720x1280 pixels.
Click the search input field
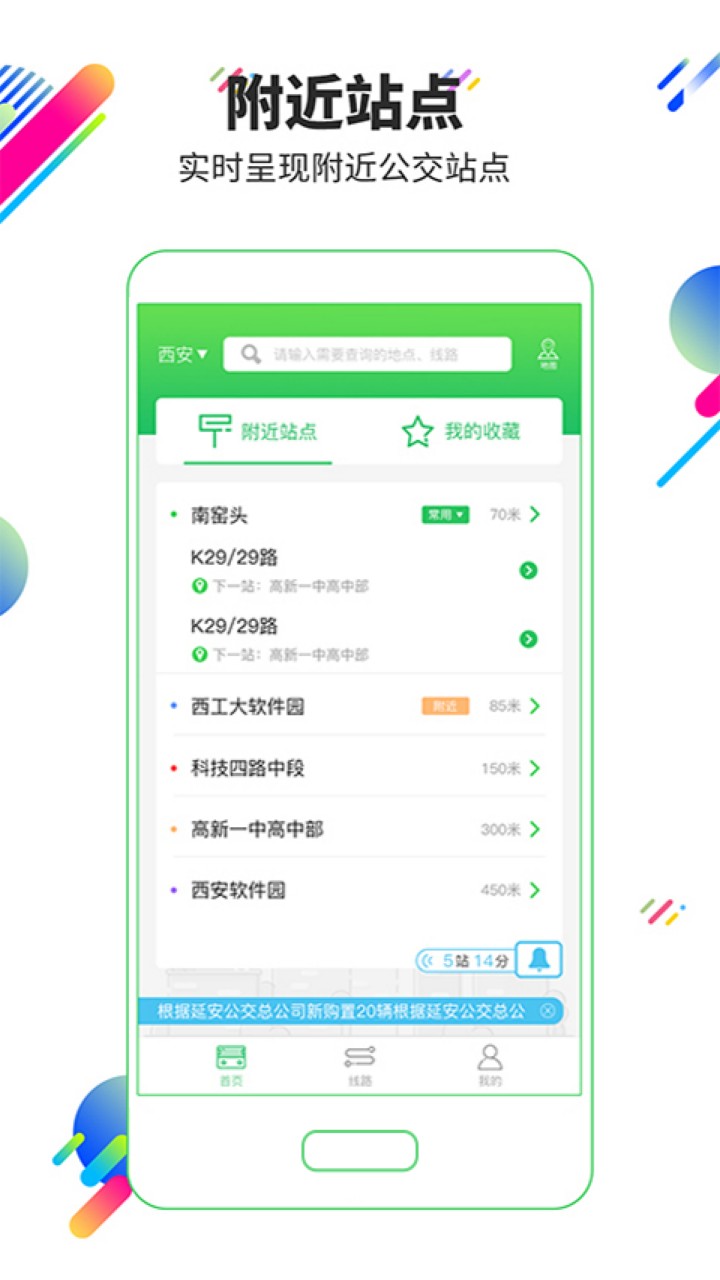(367, 354)
